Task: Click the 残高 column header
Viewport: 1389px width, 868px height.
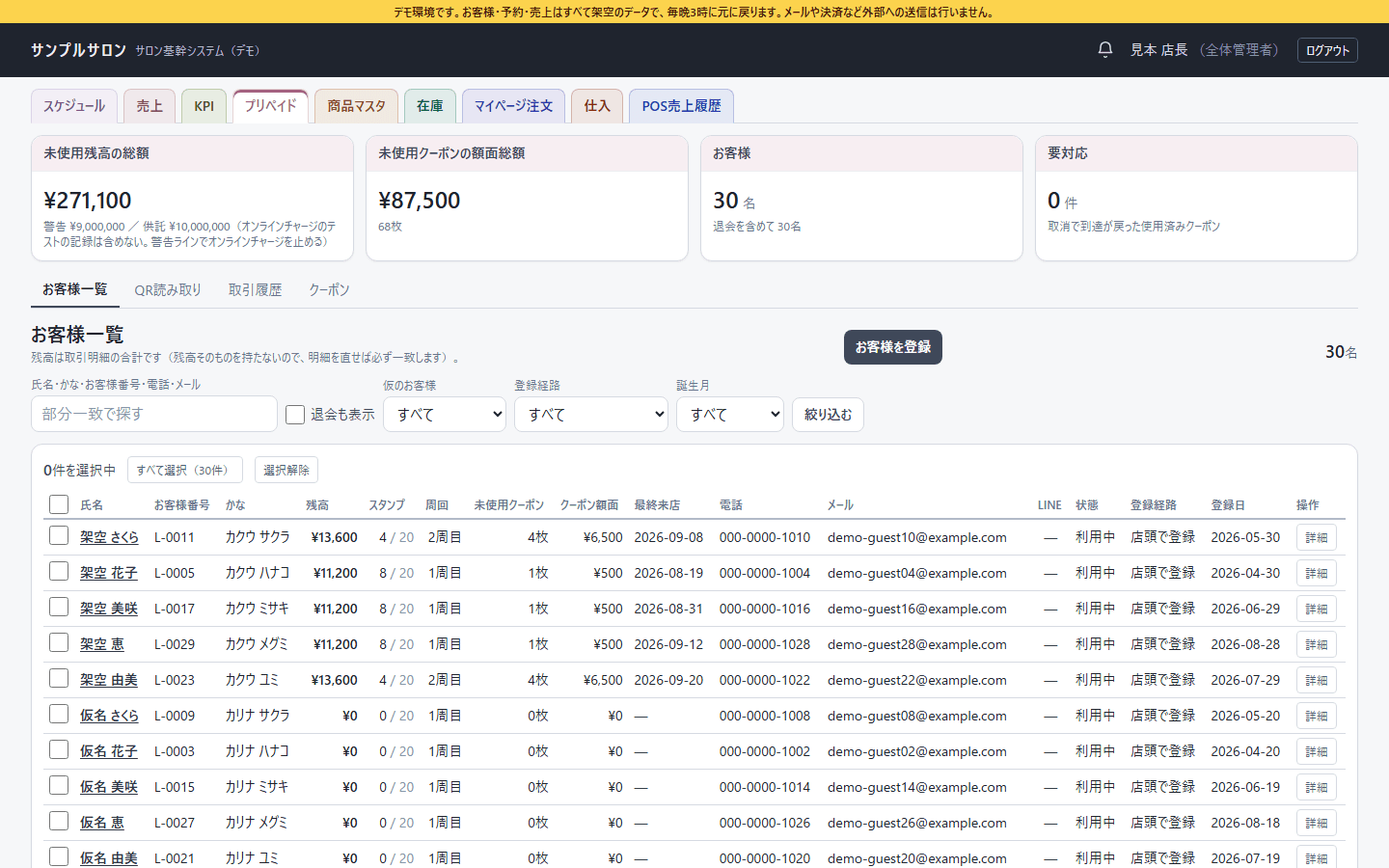Action: (x=317, y=505)
